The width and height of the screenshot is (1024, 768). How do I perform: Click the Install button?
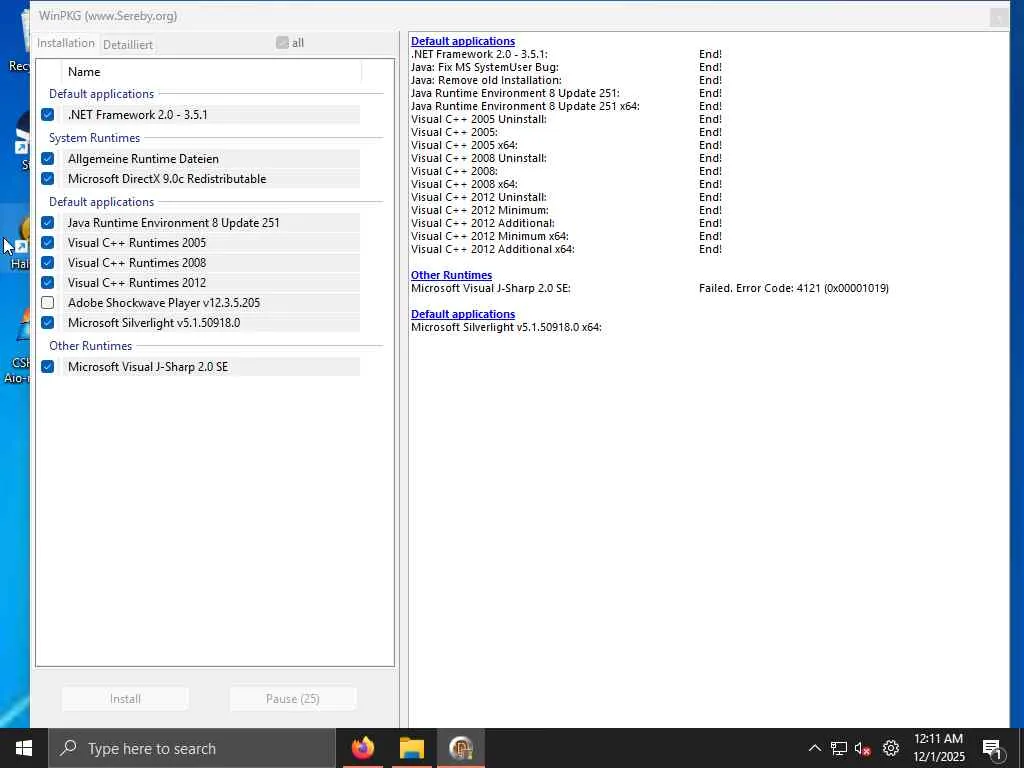[125, 699]
